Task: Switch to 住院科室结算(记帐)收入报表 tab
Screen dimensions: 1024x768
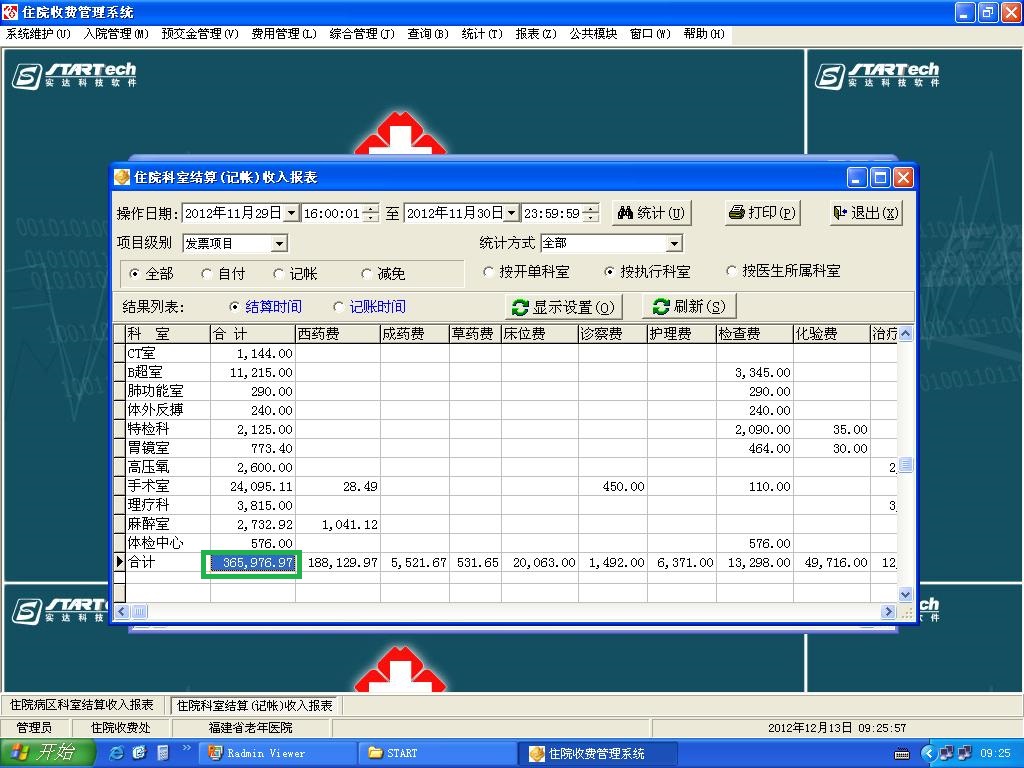Action: point(255,705)
